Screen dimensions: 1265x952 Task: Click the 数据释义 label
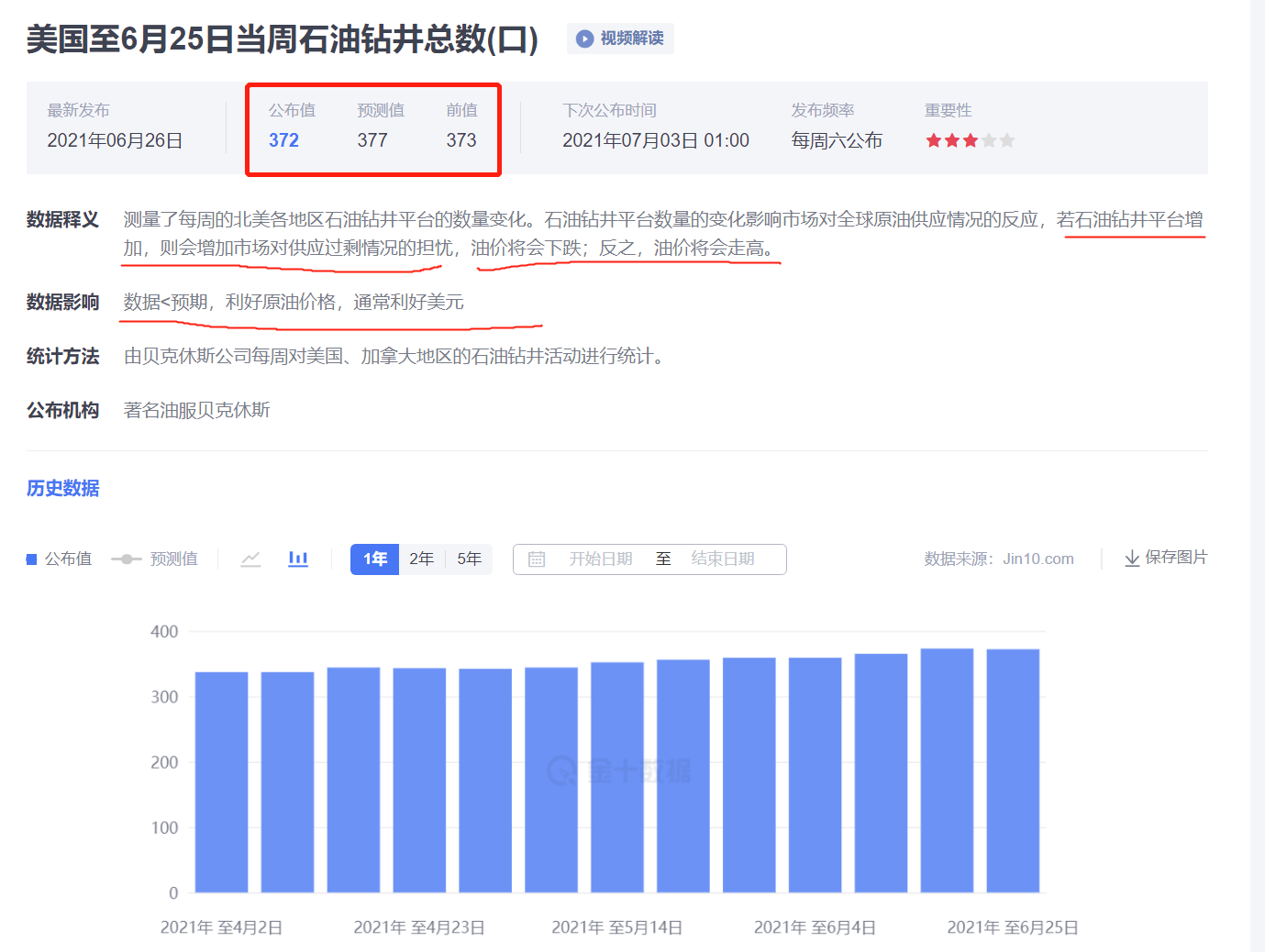click(x=63, y=219)
